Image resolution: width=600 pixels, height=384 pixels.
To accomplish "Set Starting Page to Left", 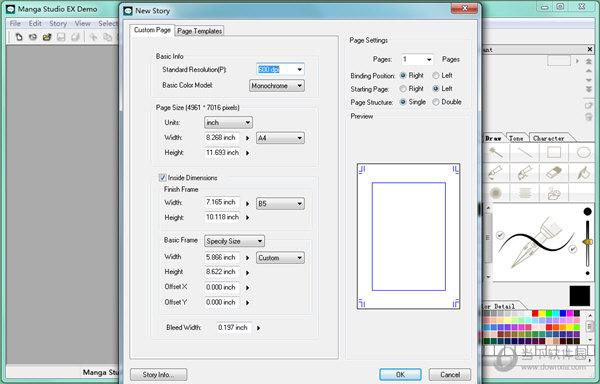I will 435,89.
